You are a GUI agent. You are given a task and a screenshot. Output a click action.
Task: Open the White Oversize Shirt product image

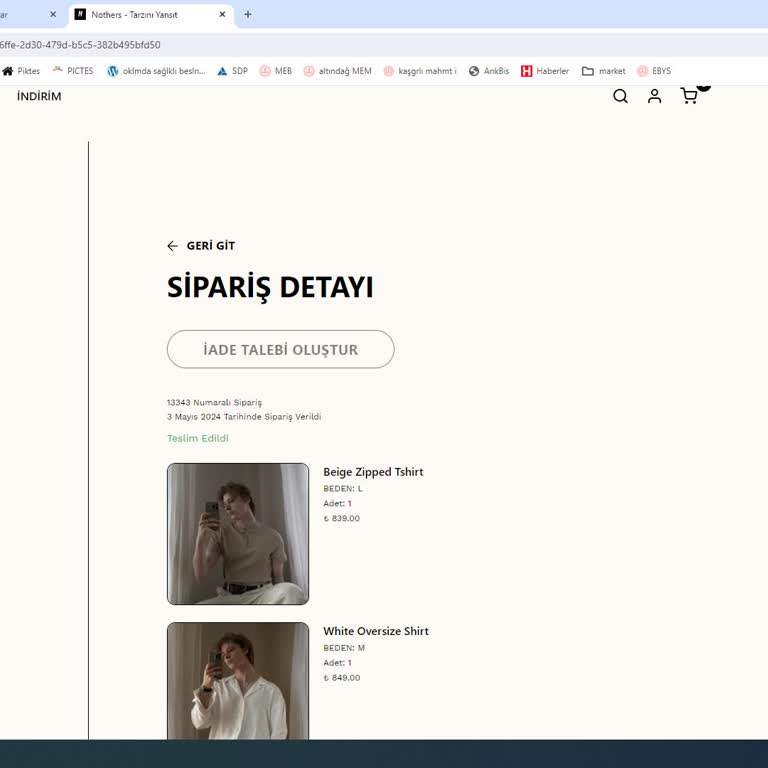[238, 681]
